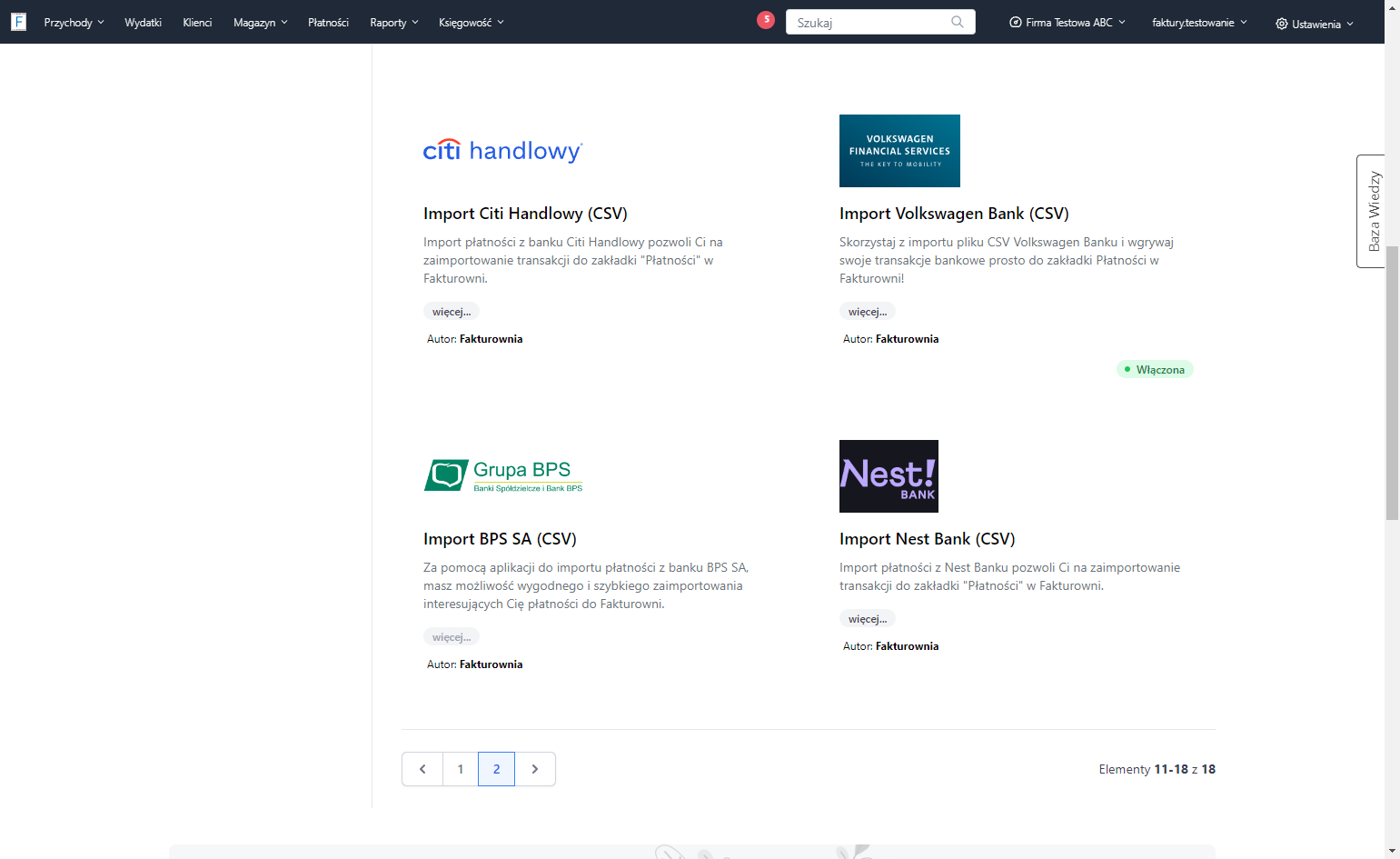Click Fakturownia author under Volkswagen Bank
The height and width of the screenshot is (859, 1400).
point(907,339)
